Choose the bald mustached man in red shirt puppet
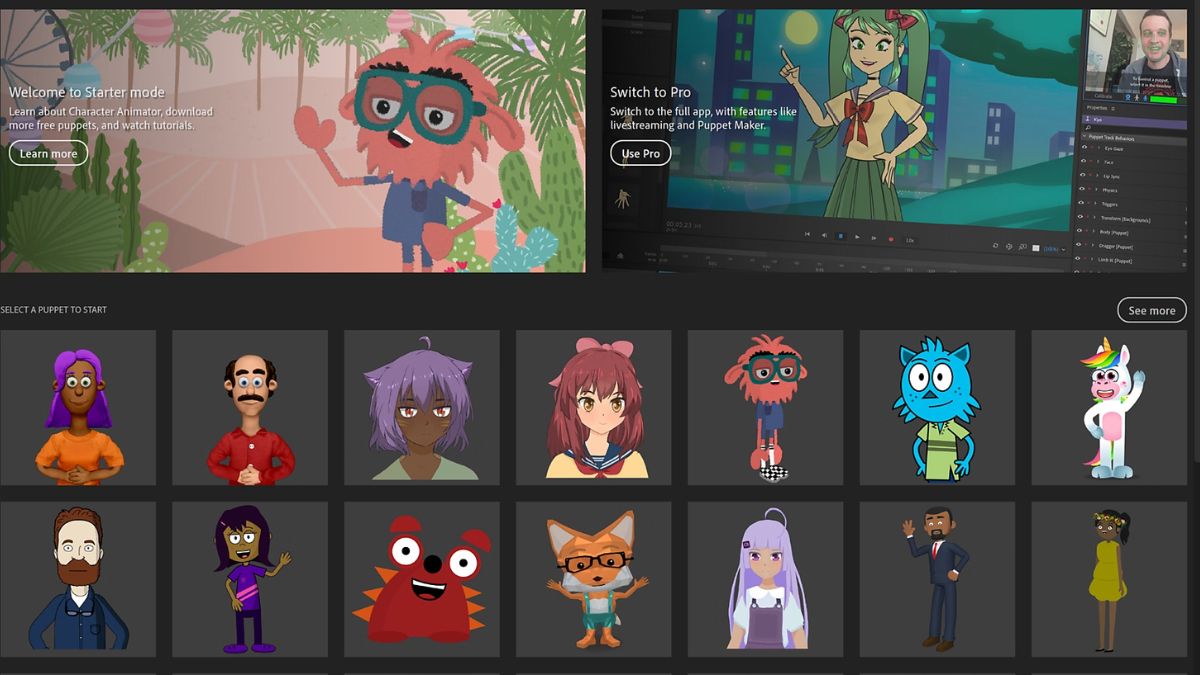 click(250, 408)
